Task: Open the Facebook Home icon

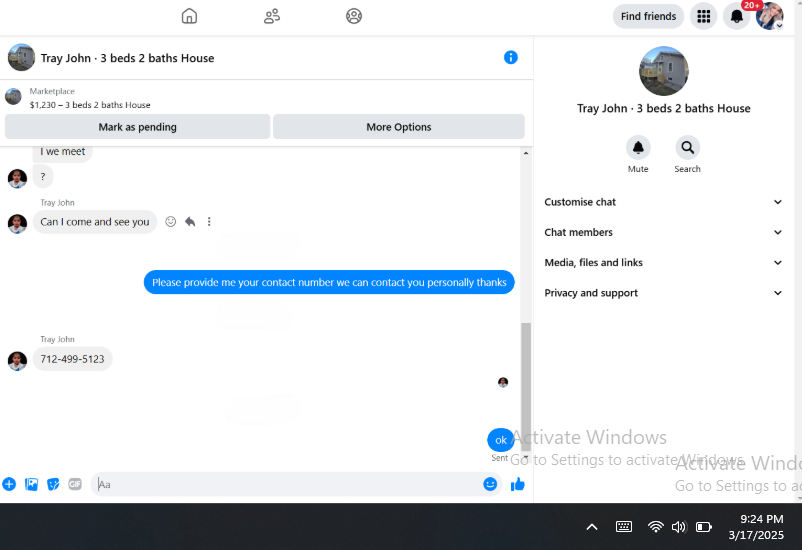Action: 189,16
